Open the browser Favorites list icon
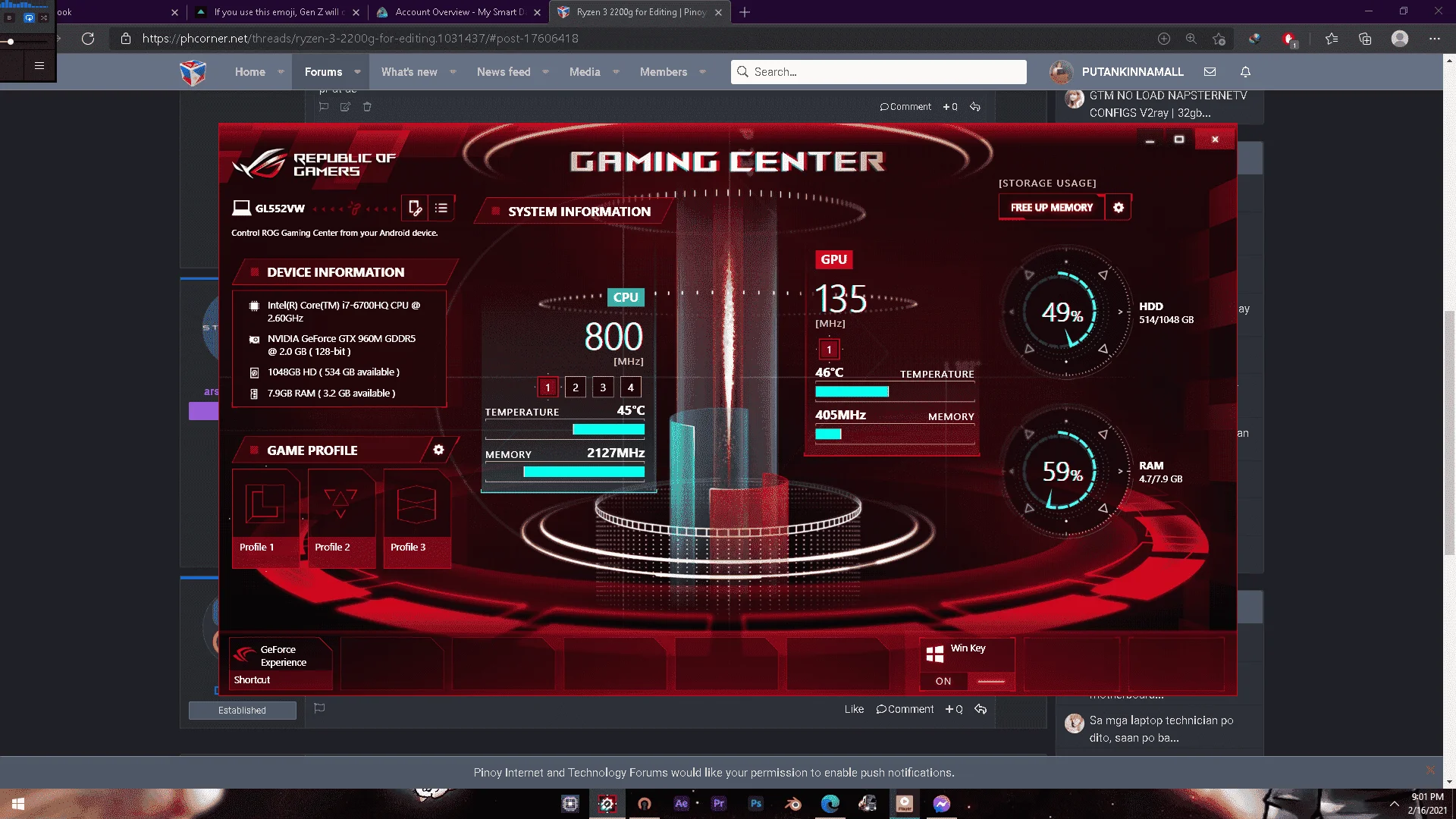Image resolution: width=1456 pixels, height=819 pixels. [x=1331, y=38]
